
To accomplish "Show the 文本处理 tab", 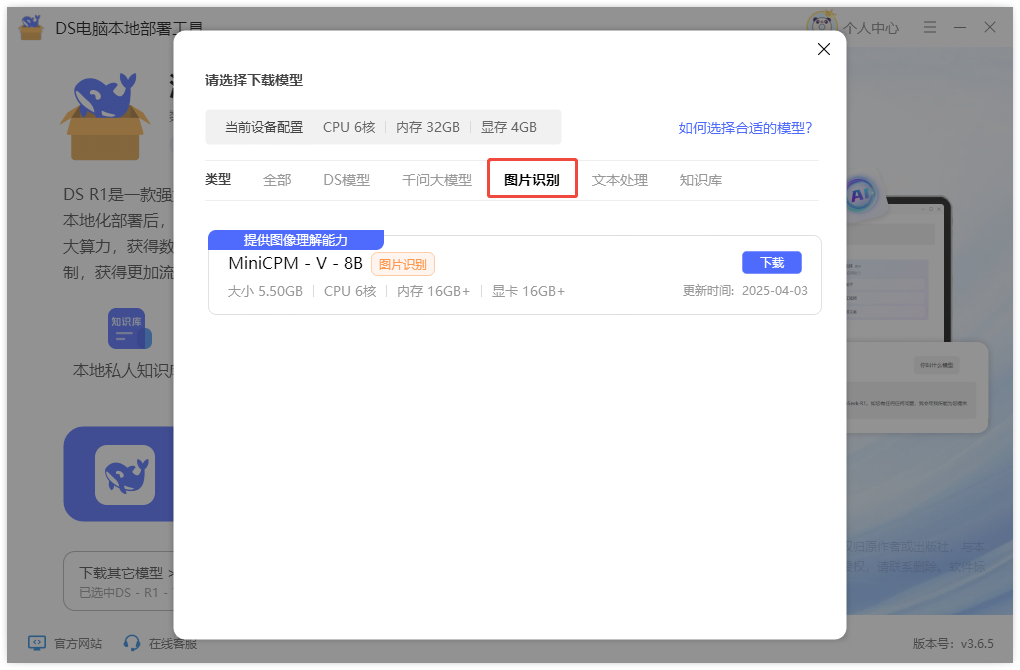I will (620, 180).
